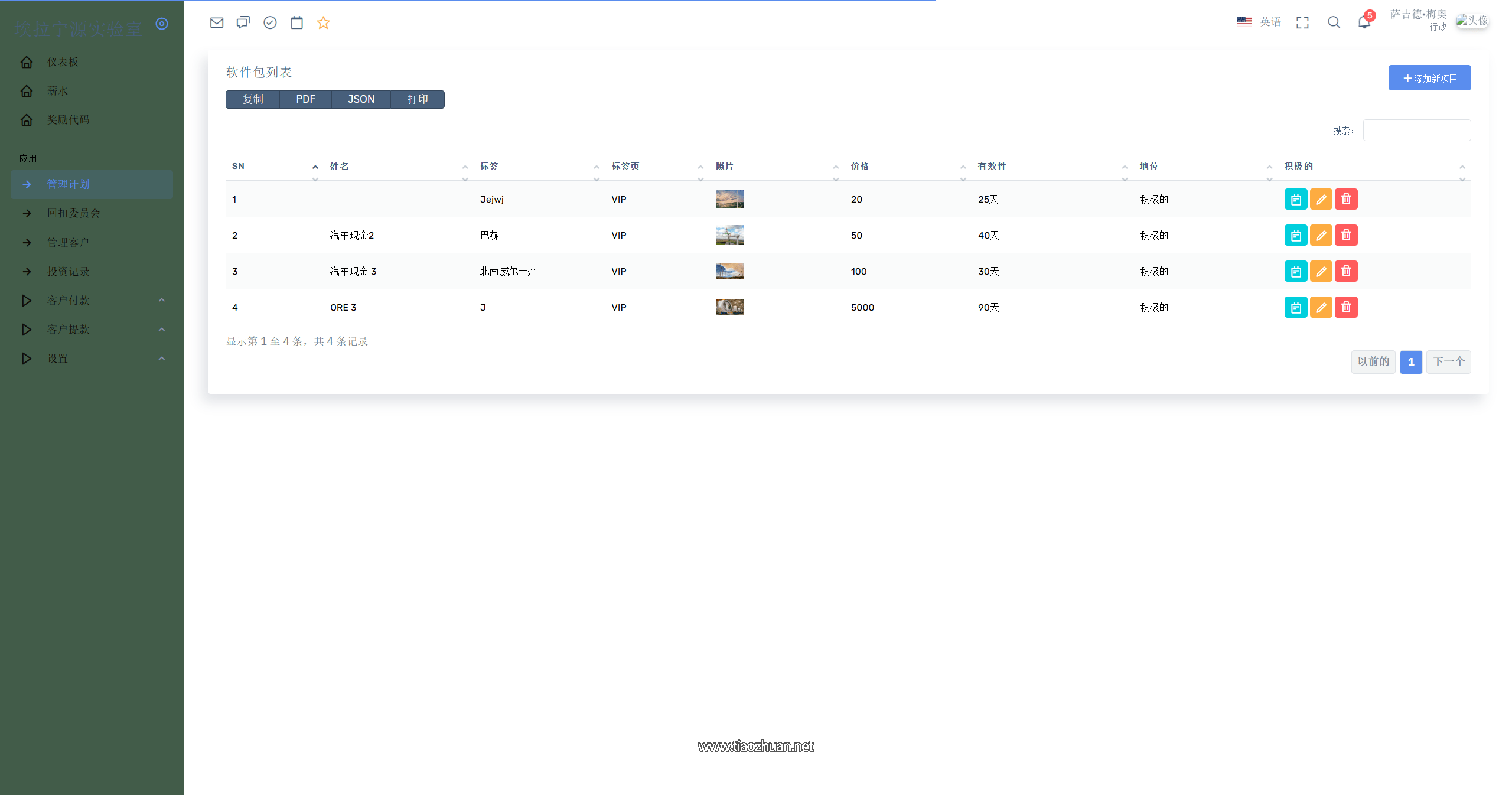Open the calendar icon in top bar
The height and width of the screenshot is (795, 1512).
pos(296,22)
